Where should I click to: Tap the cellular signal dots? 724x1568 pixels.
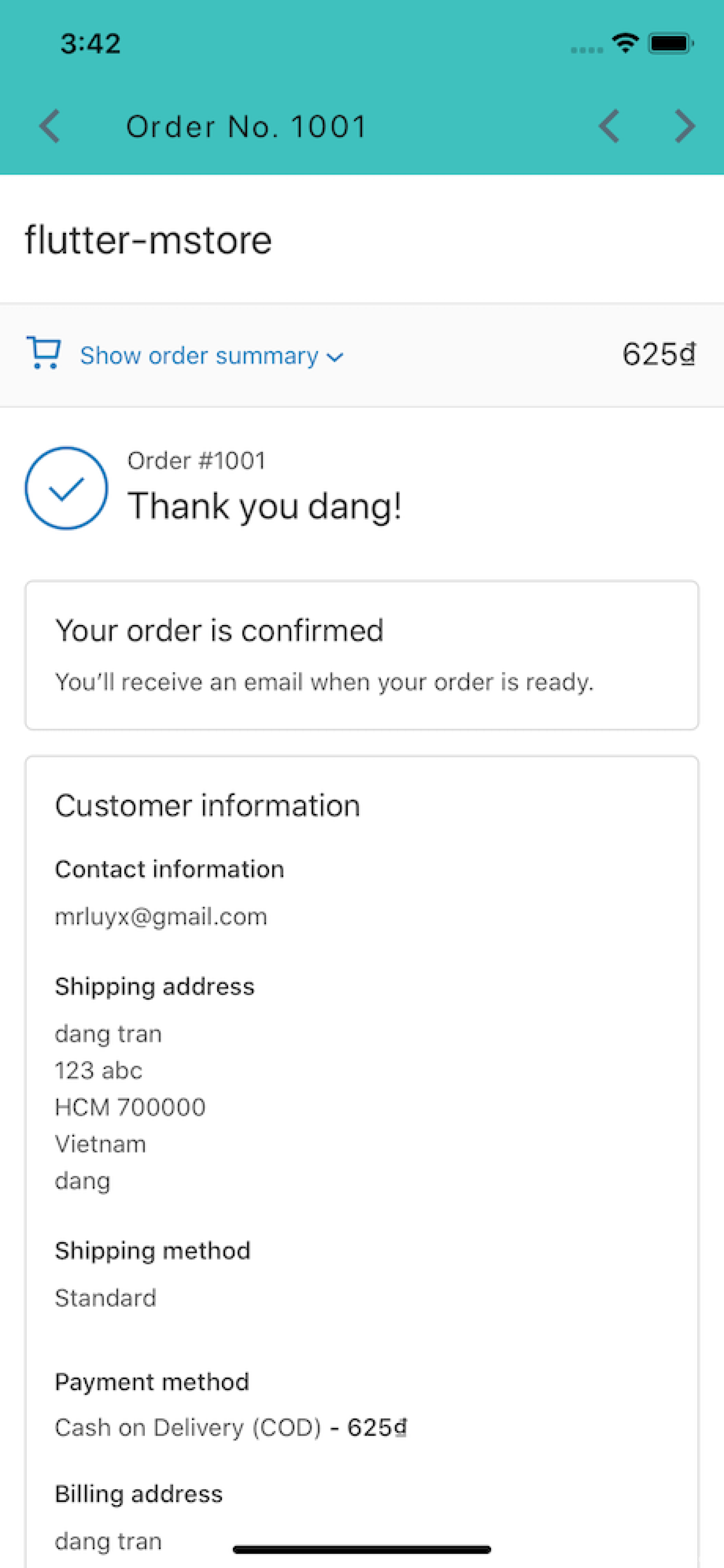pos(586,50)
